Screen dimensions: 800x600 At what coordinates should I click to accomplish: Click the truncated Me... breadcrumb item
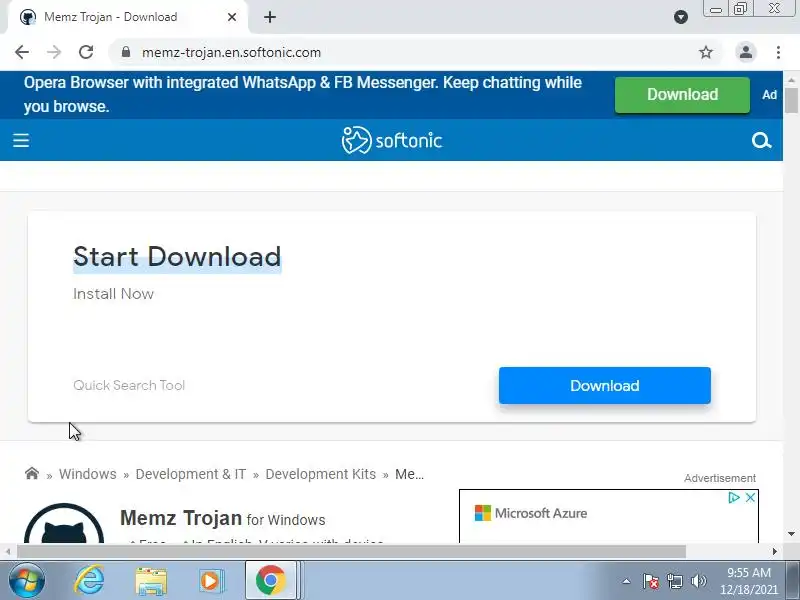409,474
